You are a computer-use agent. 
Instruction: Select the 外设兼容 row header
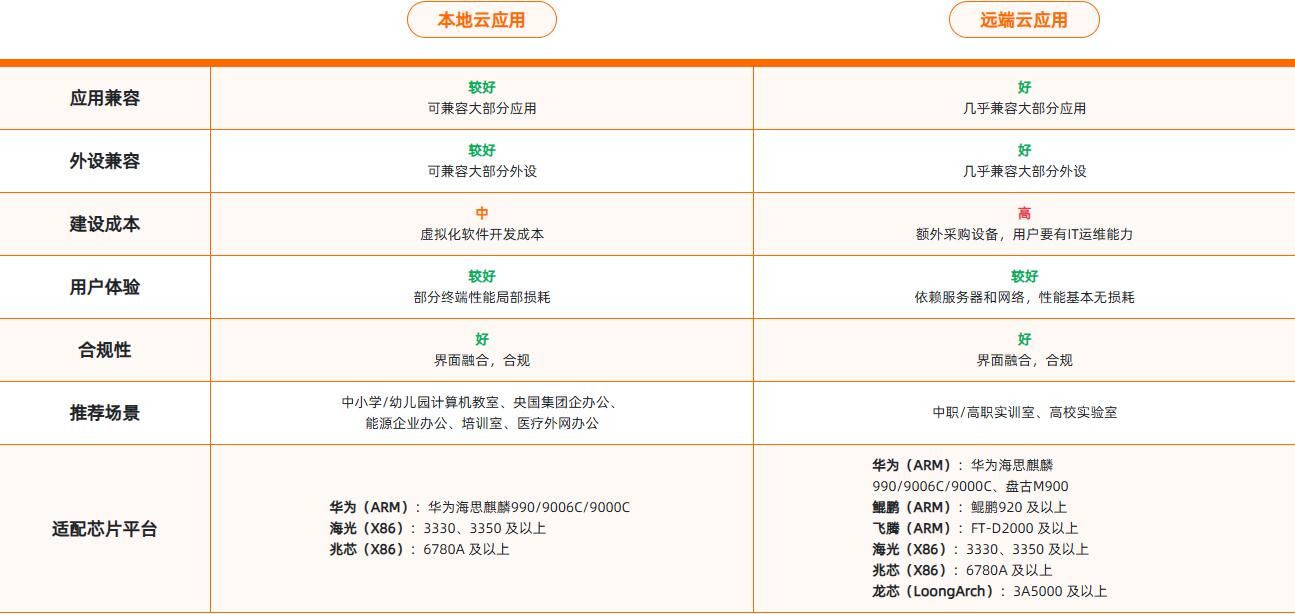pyautogui.click(x=105, y=161)
